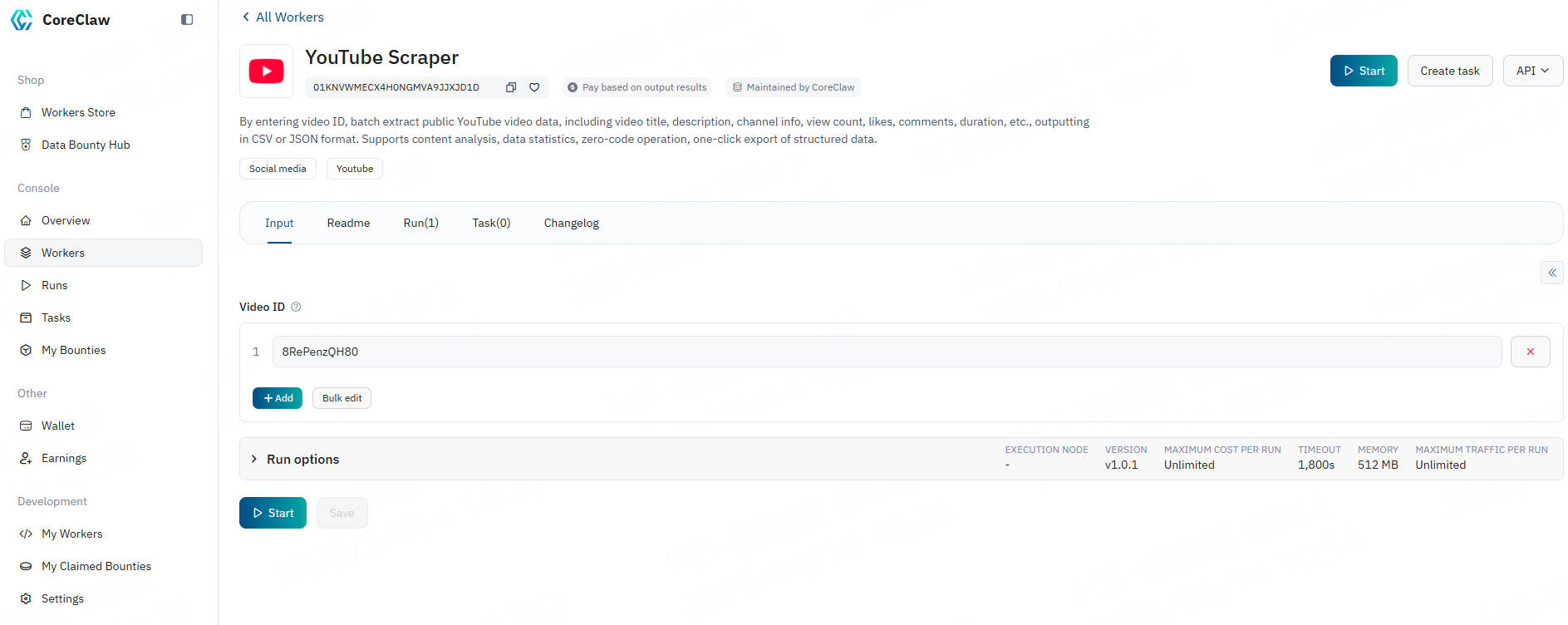Open Bulk edit for video IDs

pos(342,398)
